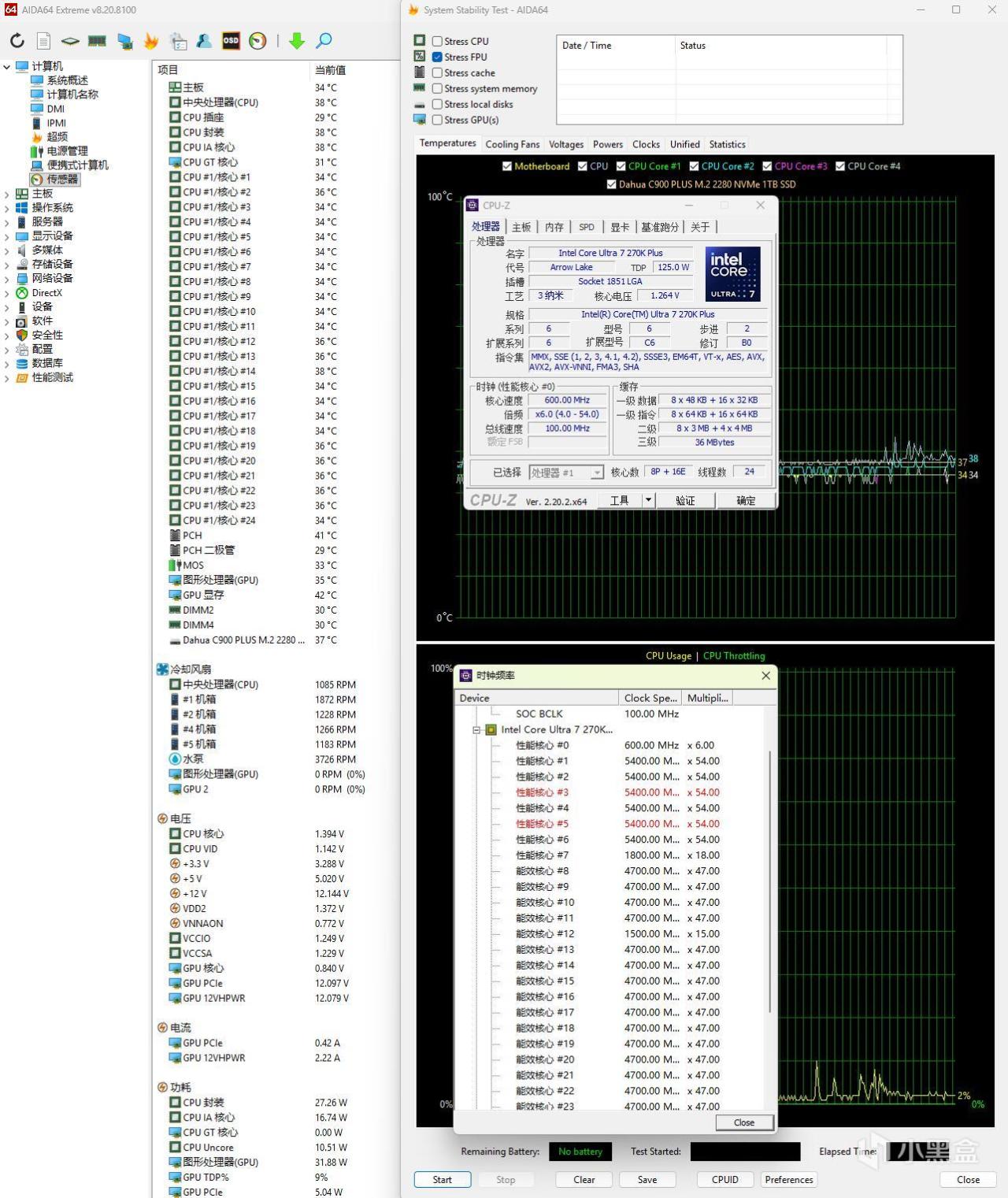Open the 处理器 #1 selection dropdown in CPU-Z
The height and width of the screenshot is (1198, 1008).
point(566,473)
